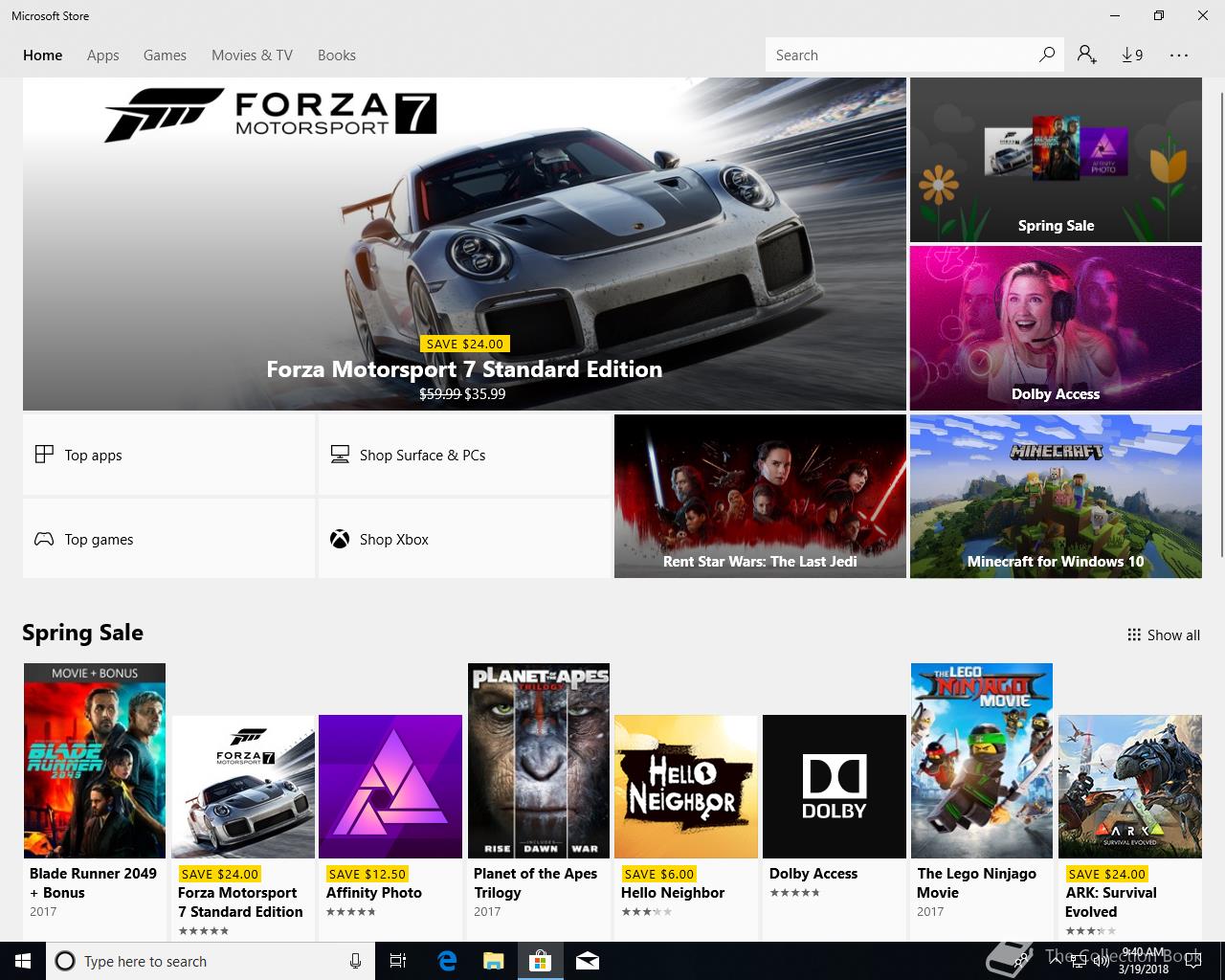Open the Dolby logo tile in Spring Sale
1225x980 pixels.
coord(835,787)
